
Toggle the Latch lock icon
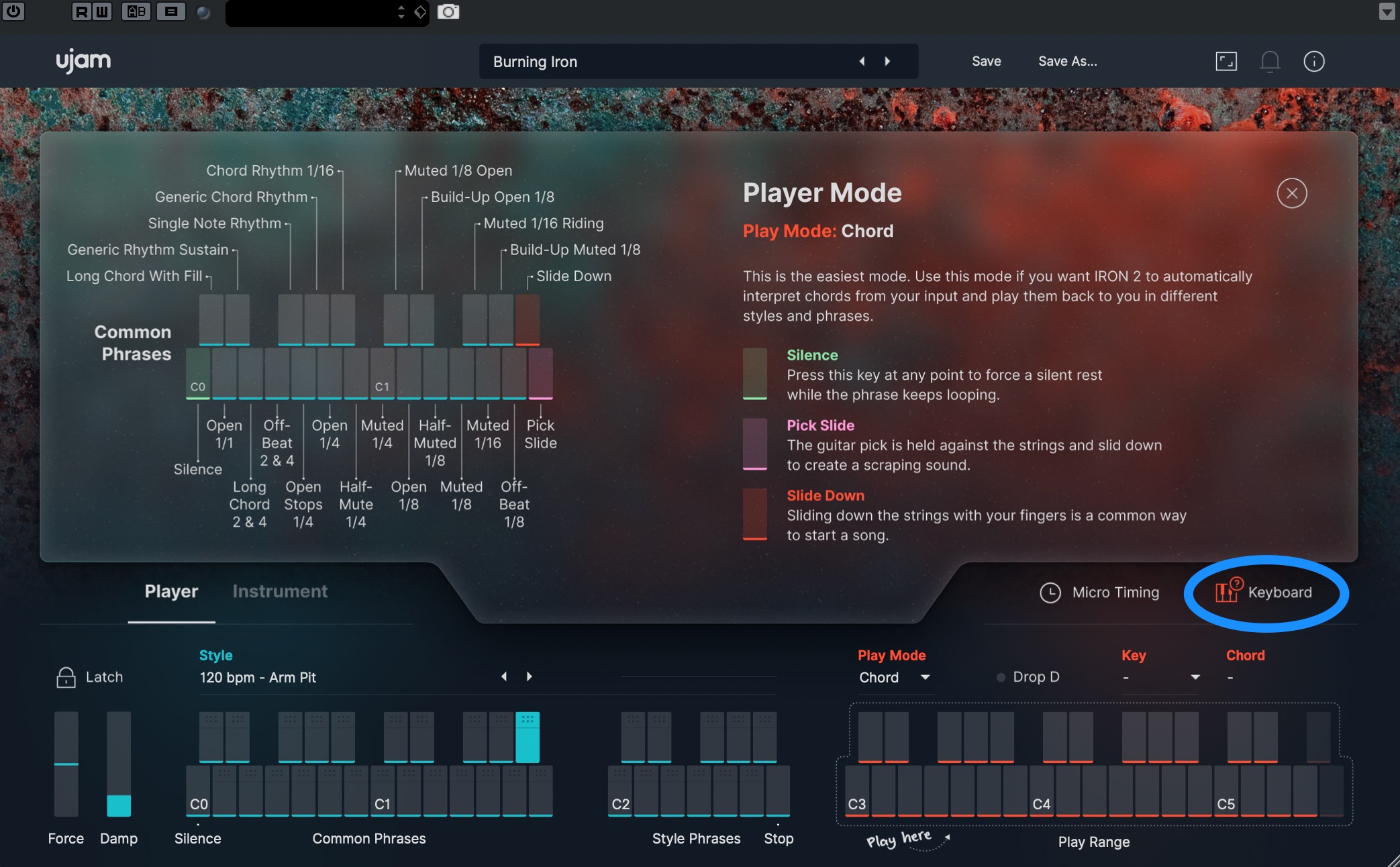(x=66, y=677)
